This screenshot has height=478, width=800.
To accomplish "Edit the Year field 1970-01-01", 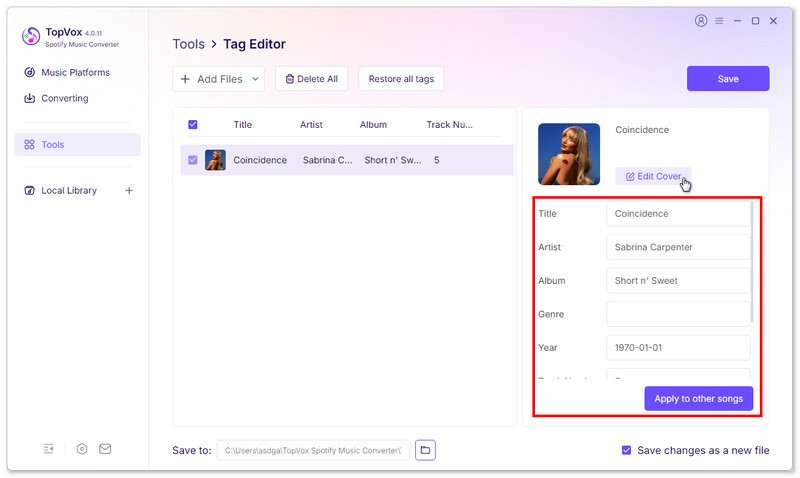I will [679, 347].
